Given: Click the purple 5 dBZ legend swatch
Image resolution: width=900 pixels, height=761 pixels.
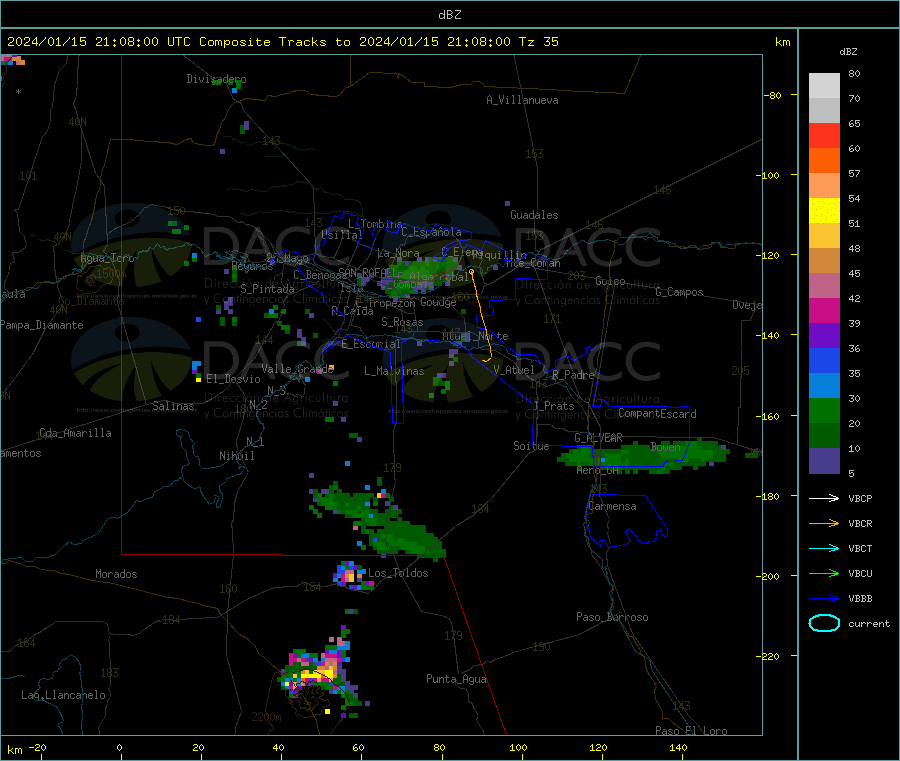Looking at the screenshot, I should [x=824, y=461].
